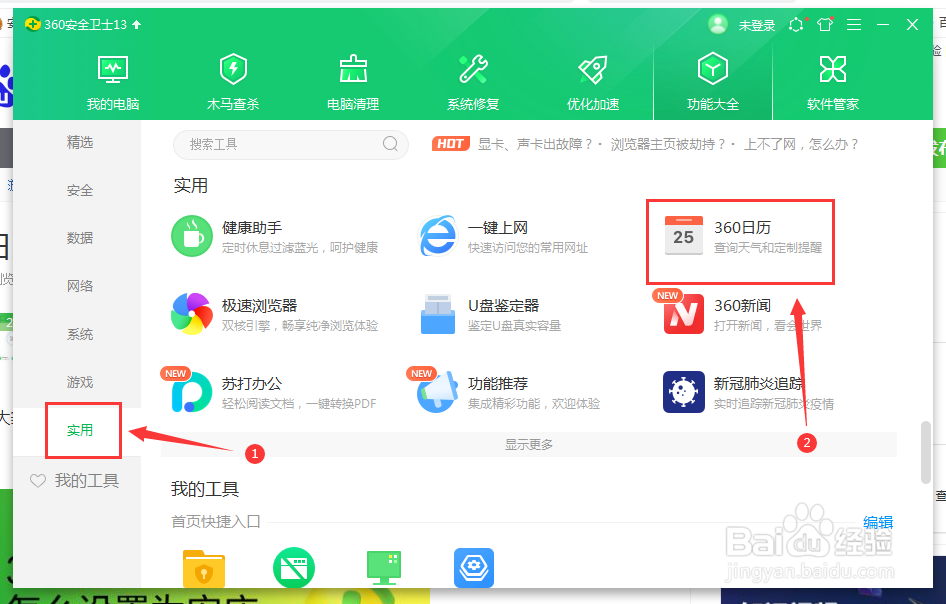Focus the 搜索工具 search field

(290, 144)
